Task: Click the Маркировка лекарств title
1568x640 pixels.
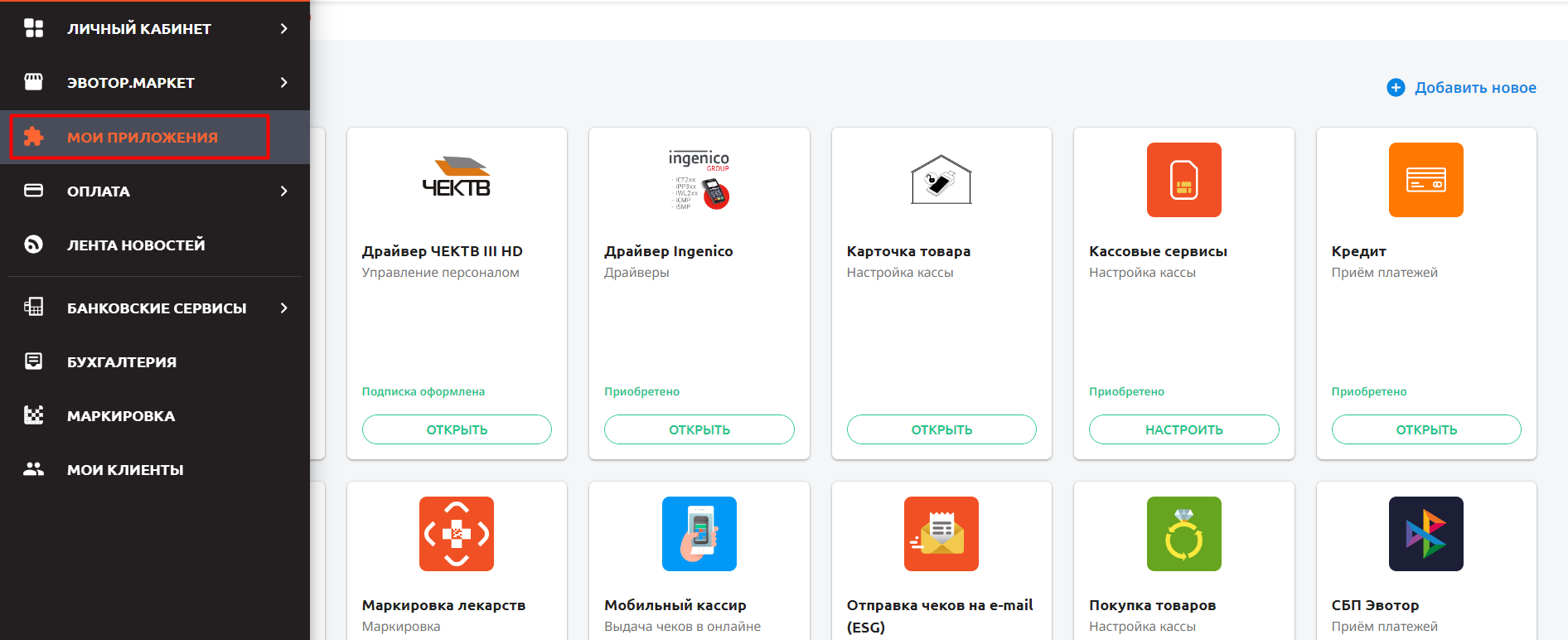Action: (443, 605)
